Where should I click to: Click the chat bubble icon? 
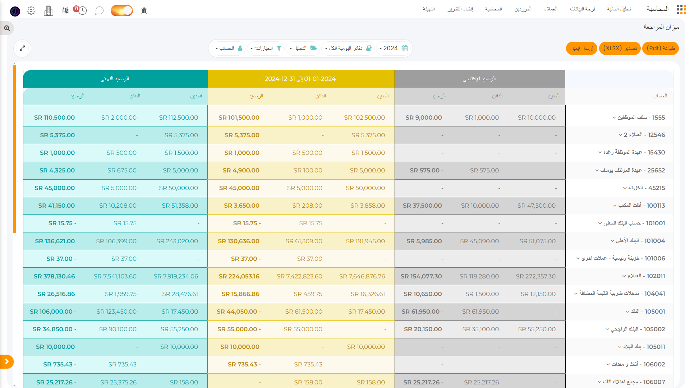point(99,11)
